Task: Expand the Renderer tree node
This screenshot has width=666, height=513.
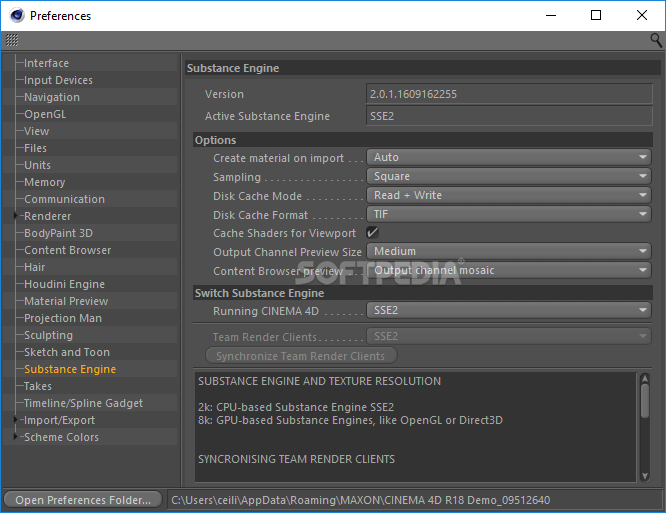Action: point(16,216)
